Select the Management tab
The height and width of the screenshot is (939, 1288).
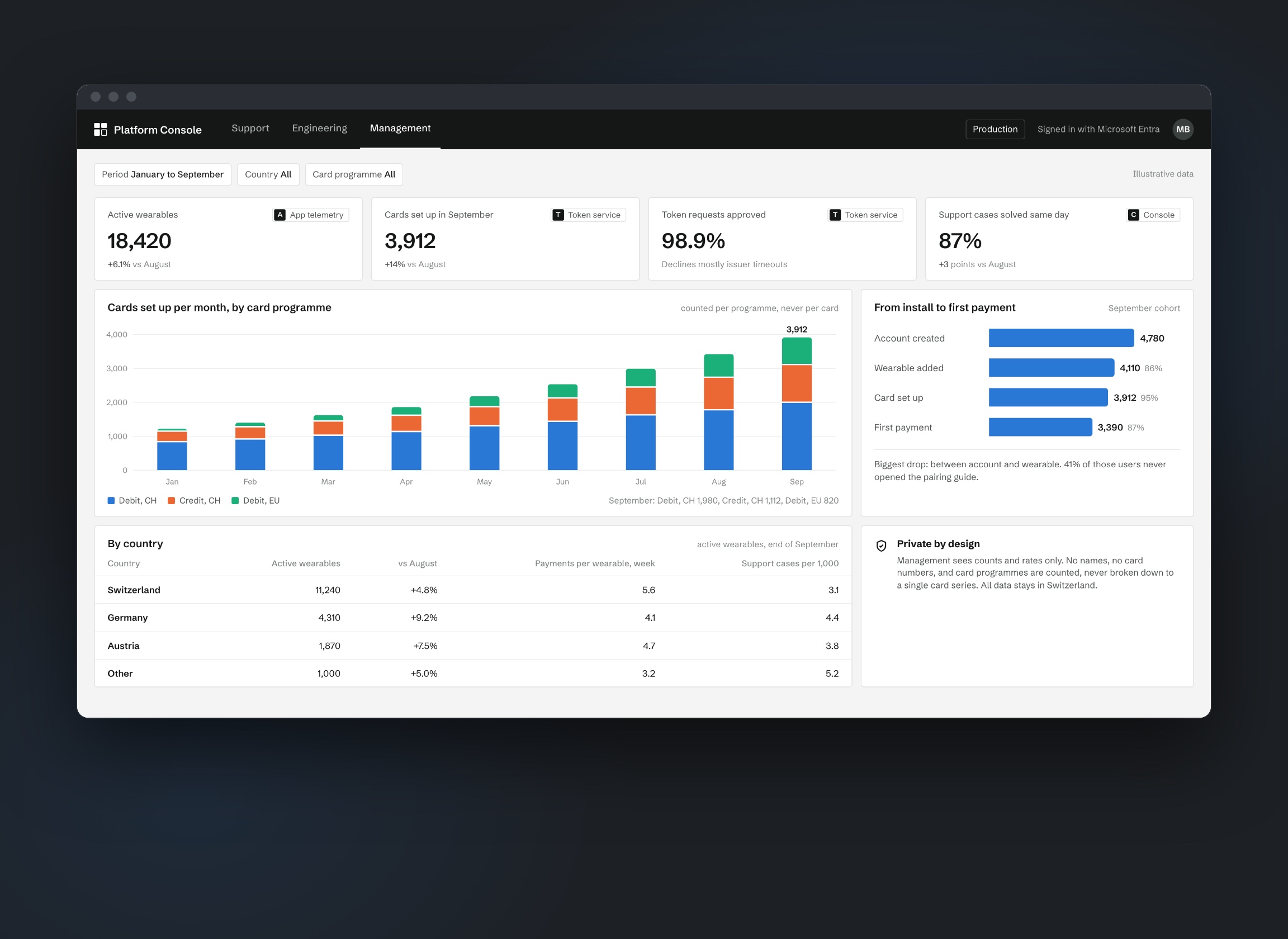(400, 129)
